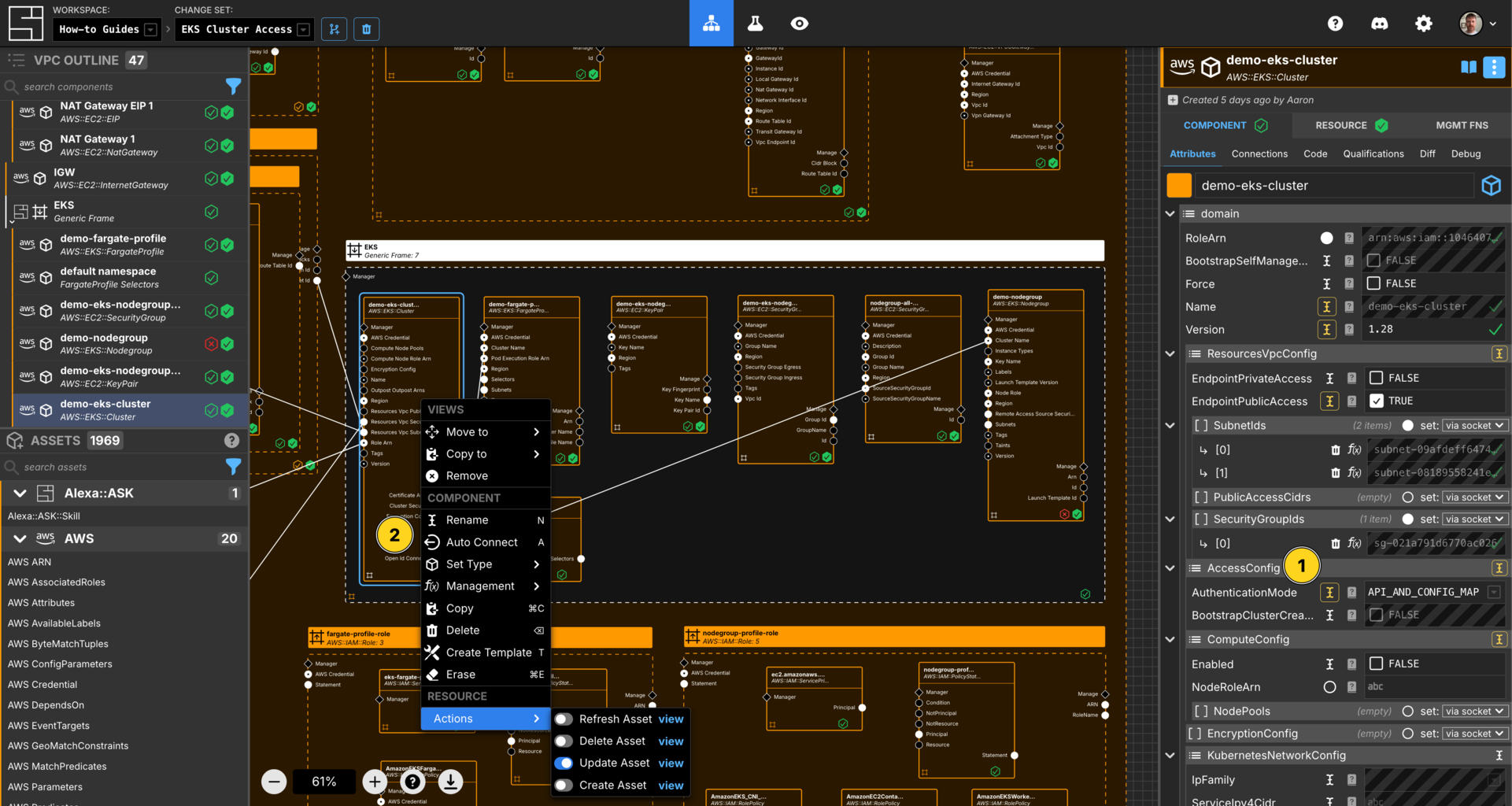The width and height of the screenshot is (1512, 806).
Task: Open the Actions submenu
Action: coord(485,719)
